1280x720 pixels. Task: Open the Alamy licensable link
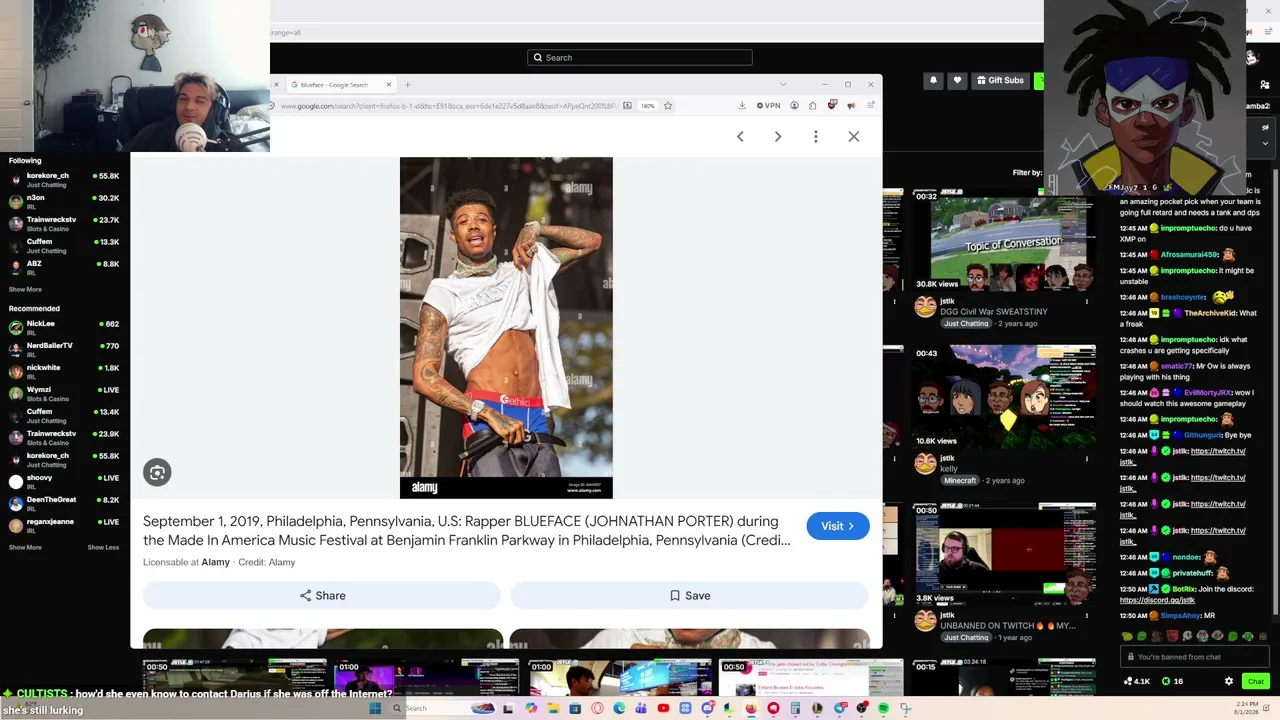click(215, 562)
